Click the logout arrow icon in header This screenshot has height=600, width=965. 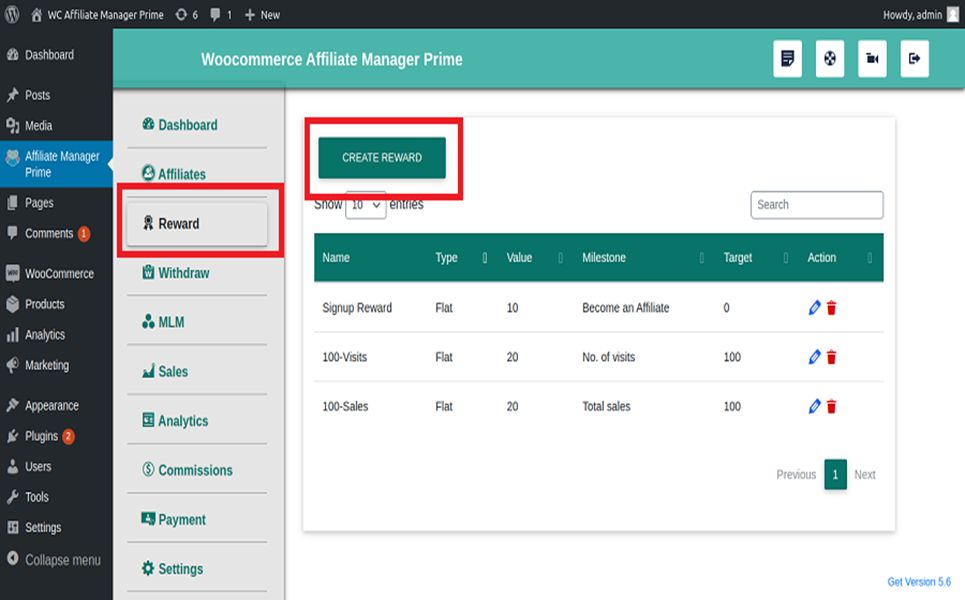click(x=914, y=59)
